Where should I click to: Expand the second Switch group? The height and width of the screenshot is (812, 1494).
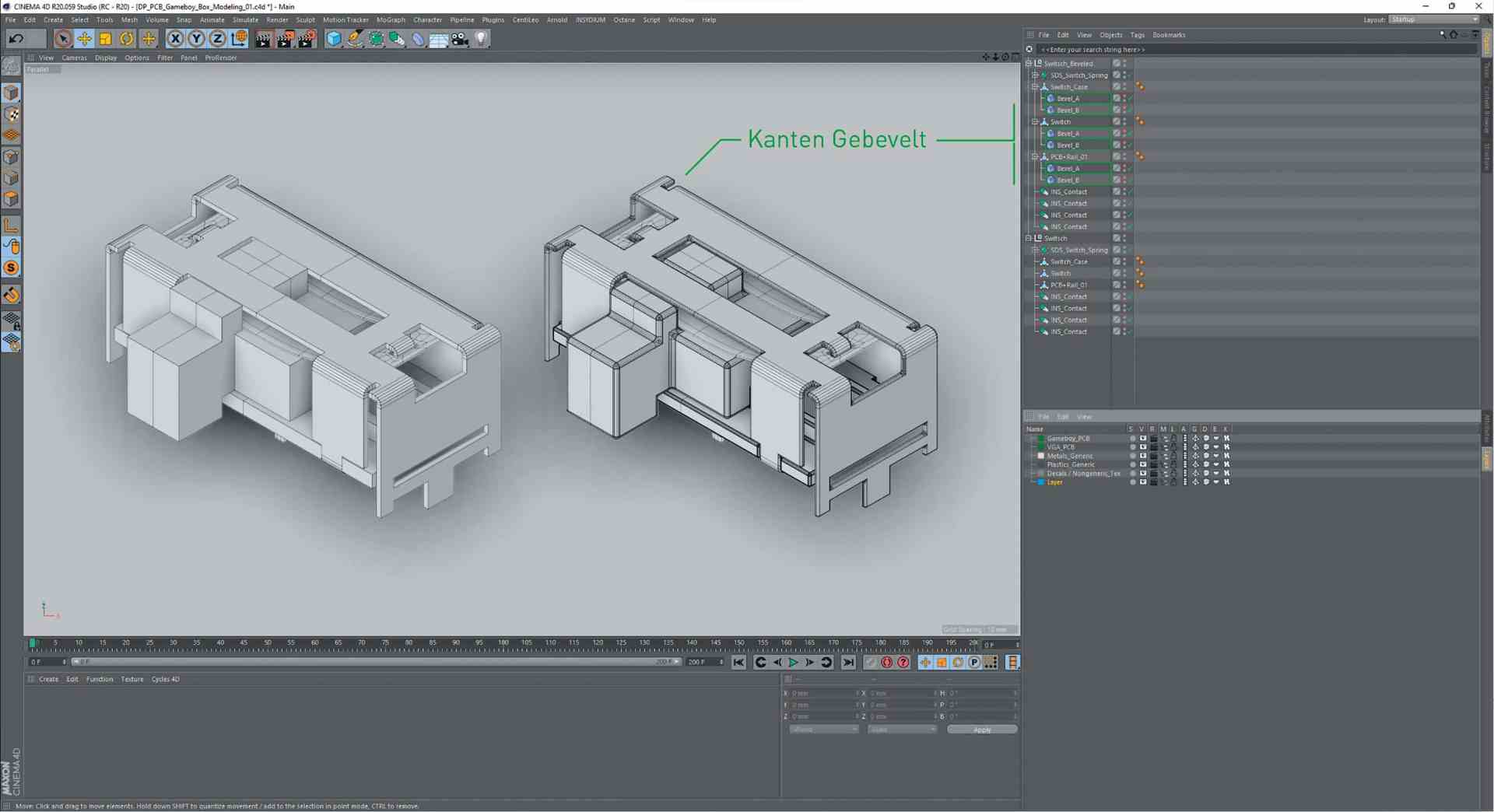point(1029,238)
